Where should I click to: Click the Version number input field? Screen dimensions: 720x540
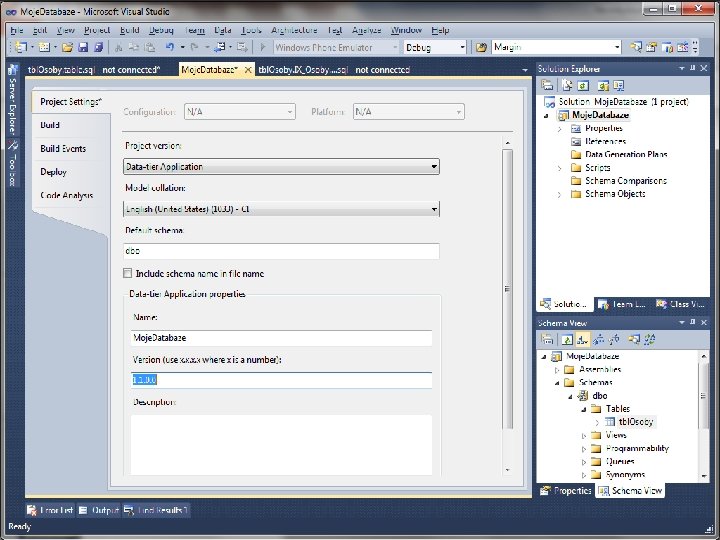coord(281,380)
